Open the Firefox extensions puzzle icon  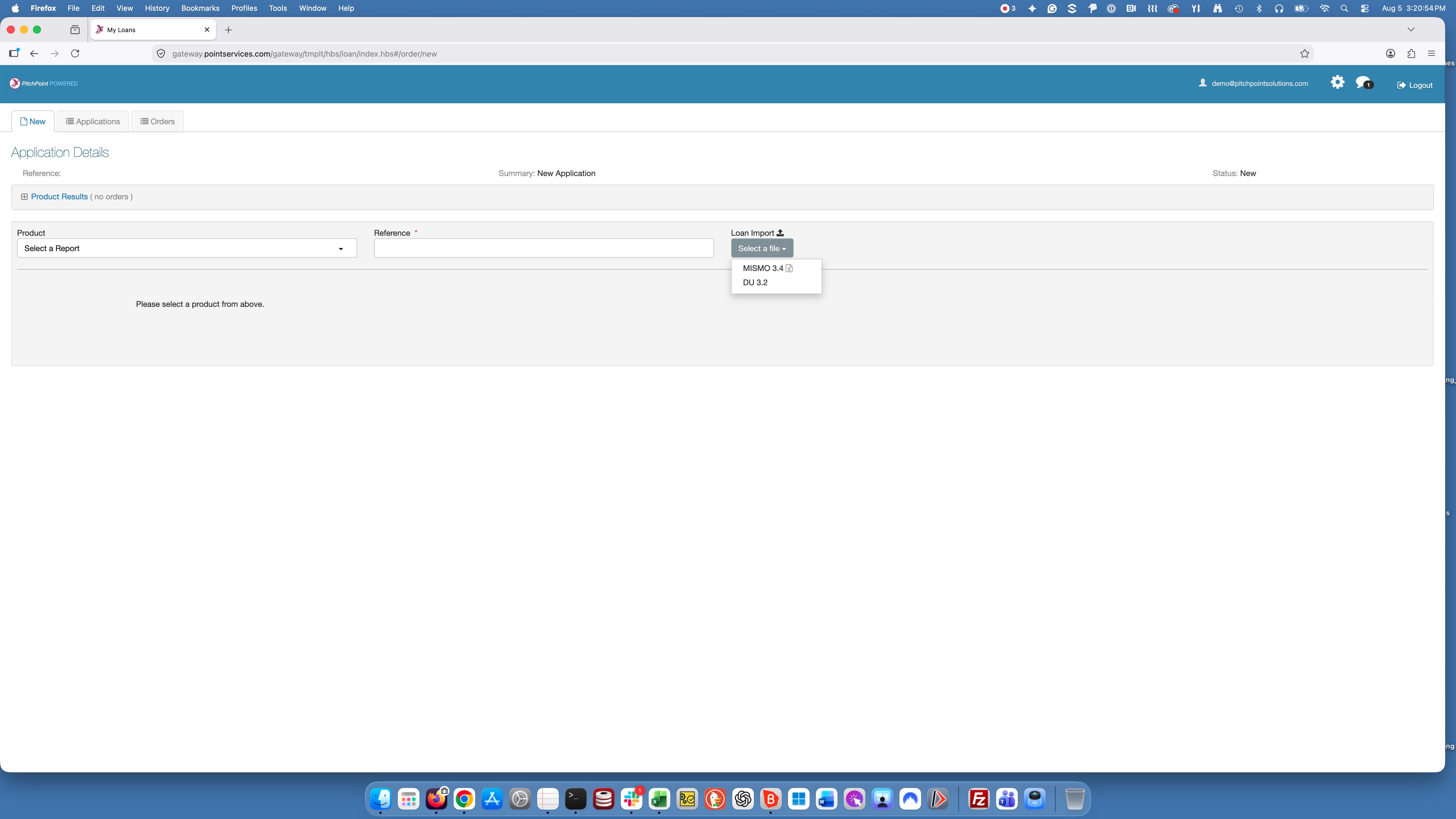(x=1411, y=54)
